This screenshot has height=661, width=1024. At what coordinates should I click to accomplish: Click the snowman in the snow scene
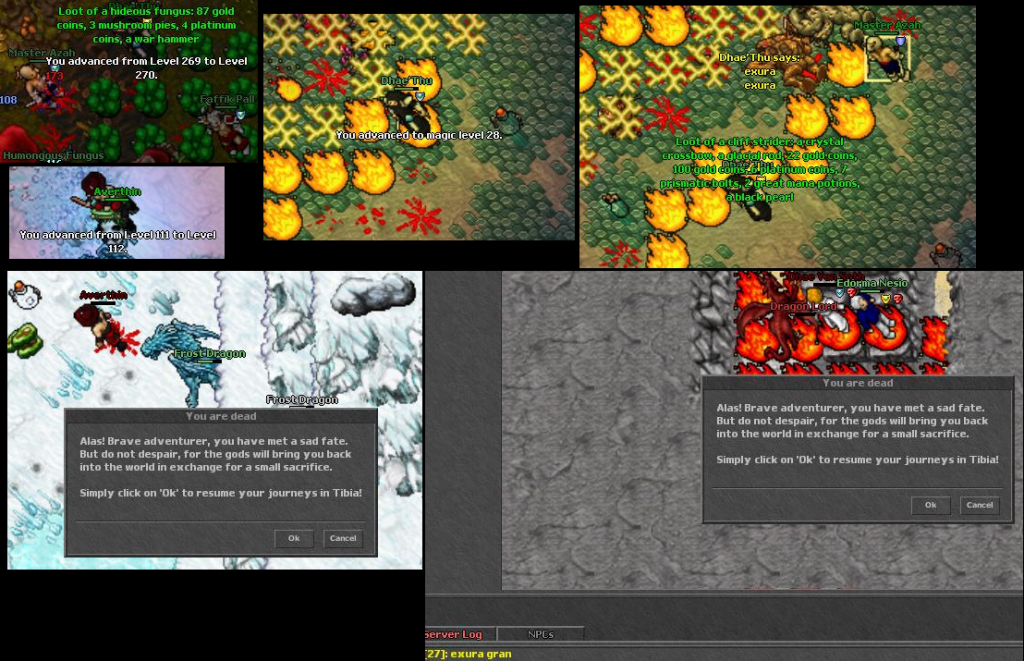(x=24, y=295)
